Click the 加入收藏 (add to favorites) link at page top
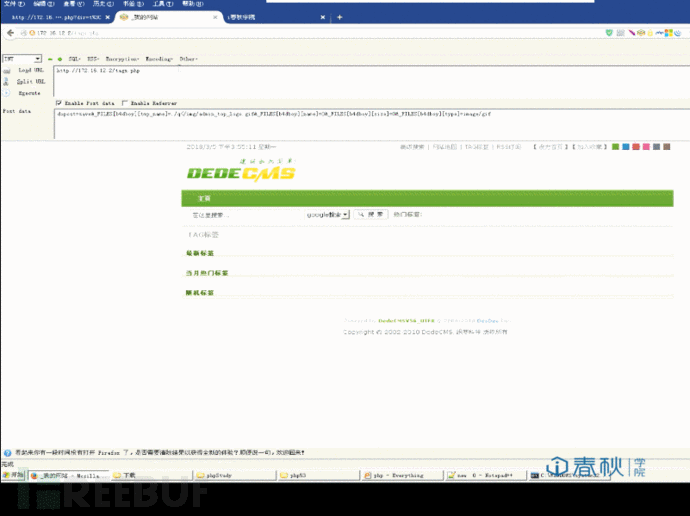This screenshot has width=690, height=516. click(x=589, y=147)
